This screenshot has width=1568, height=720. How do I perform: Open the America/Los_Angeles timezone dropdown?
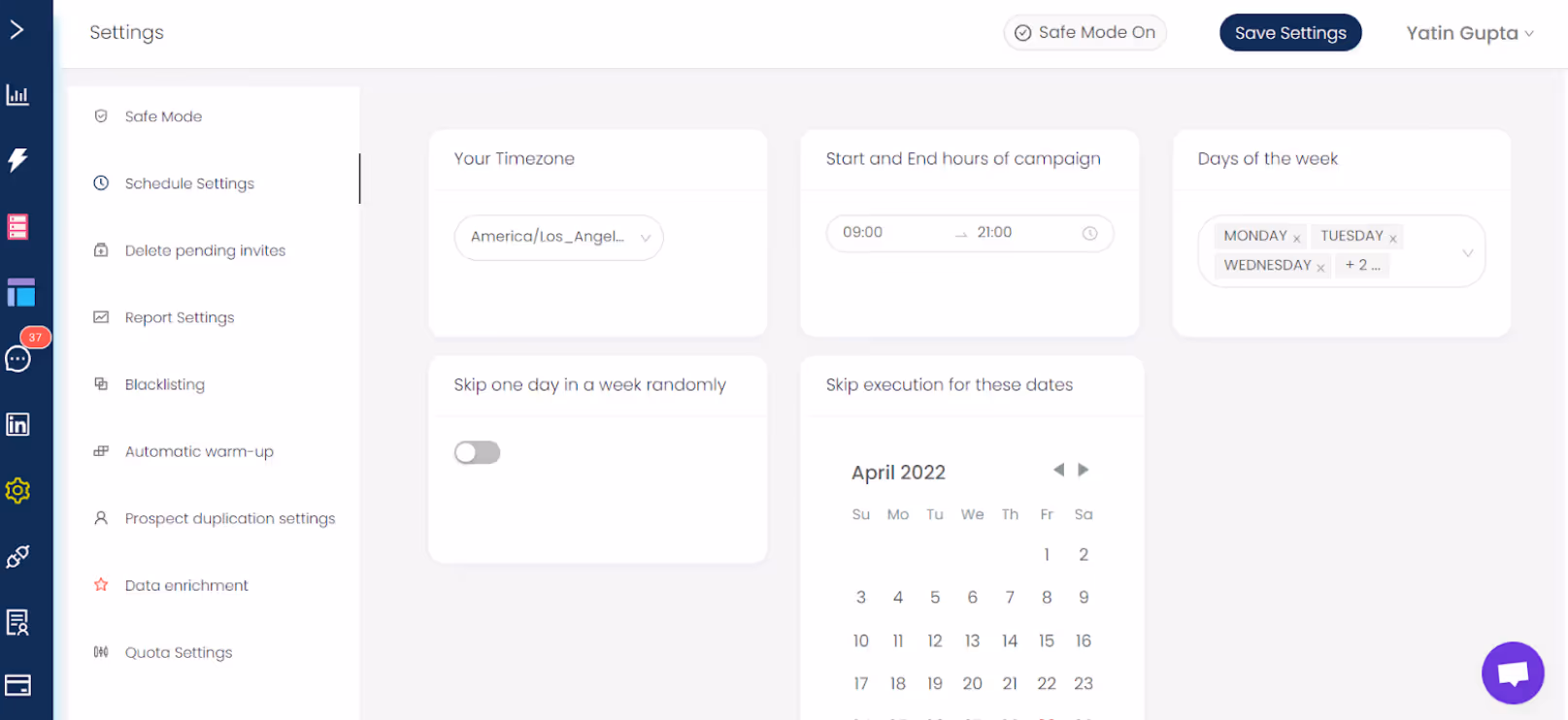click(558, 238)
